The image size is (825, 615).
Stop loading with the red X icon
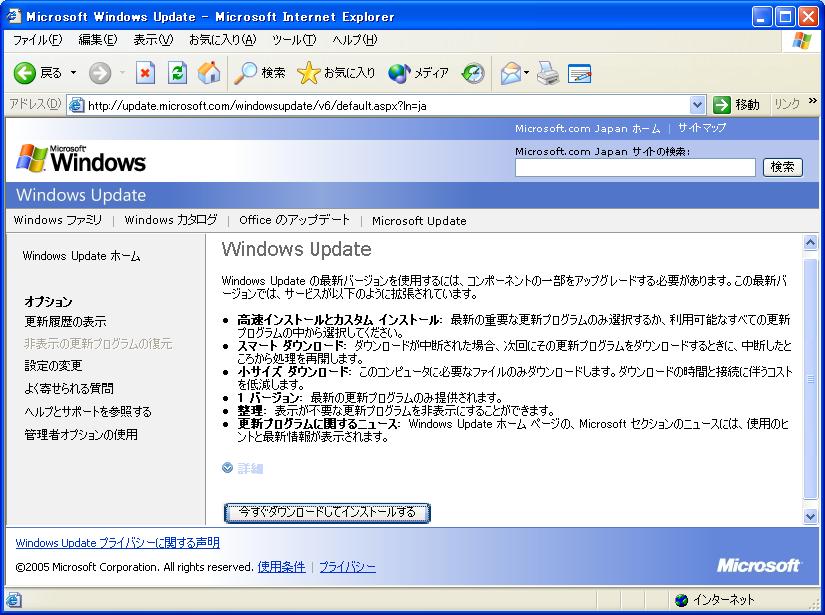[145, 73]
